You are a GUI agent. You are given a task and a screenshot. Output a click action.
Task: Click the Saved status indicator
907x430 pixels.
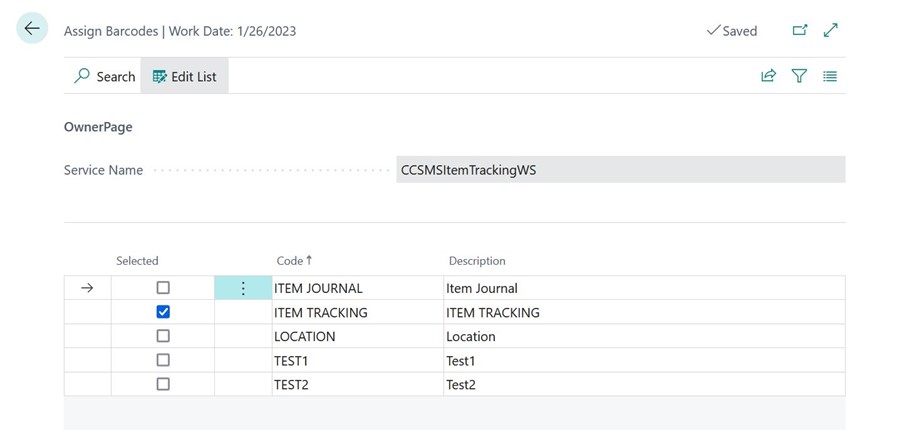click(732, 31)
